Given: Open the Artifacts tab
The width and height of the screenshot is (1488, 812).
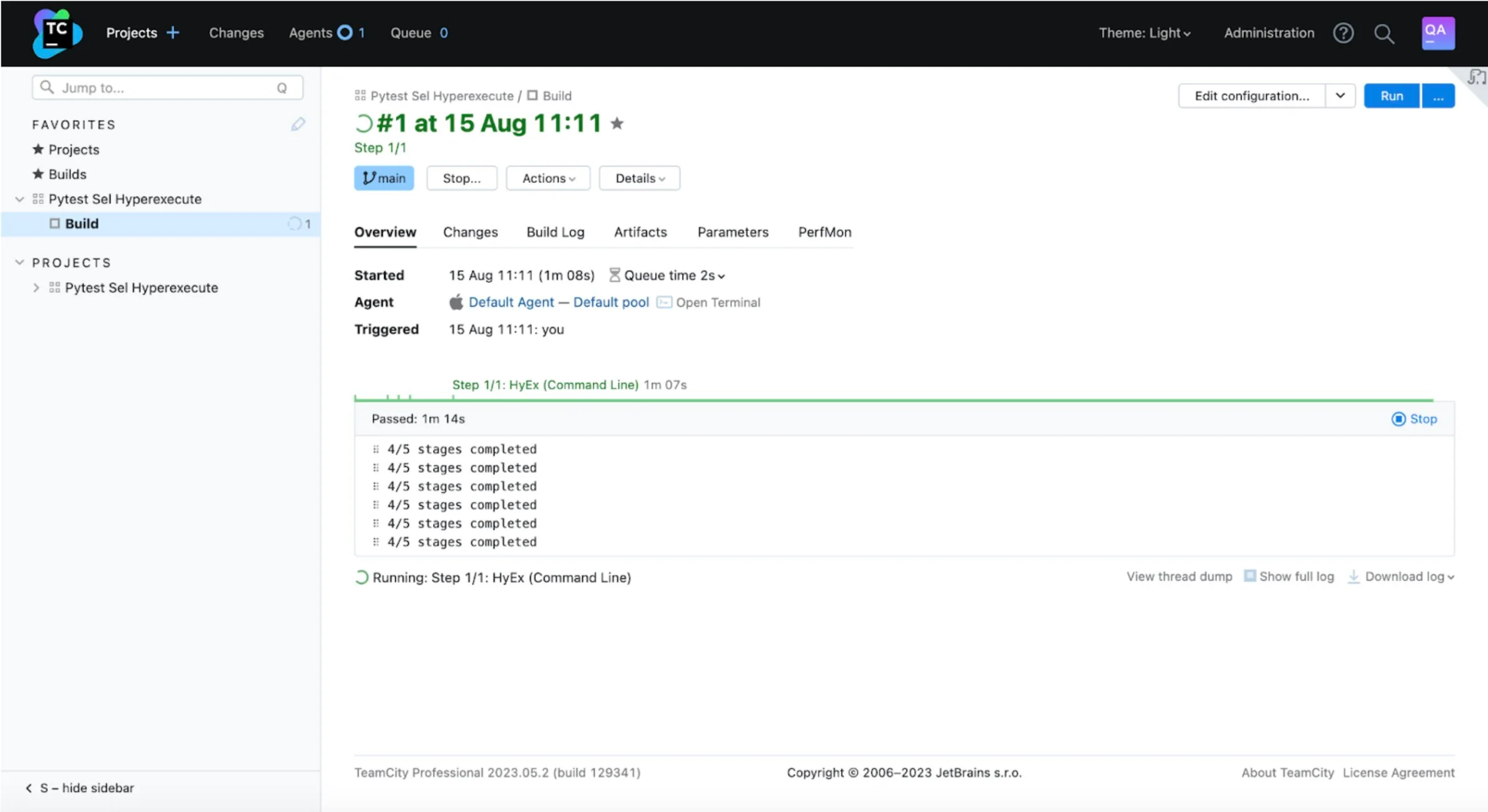Looking at the screenshot, I should [640, 232].
